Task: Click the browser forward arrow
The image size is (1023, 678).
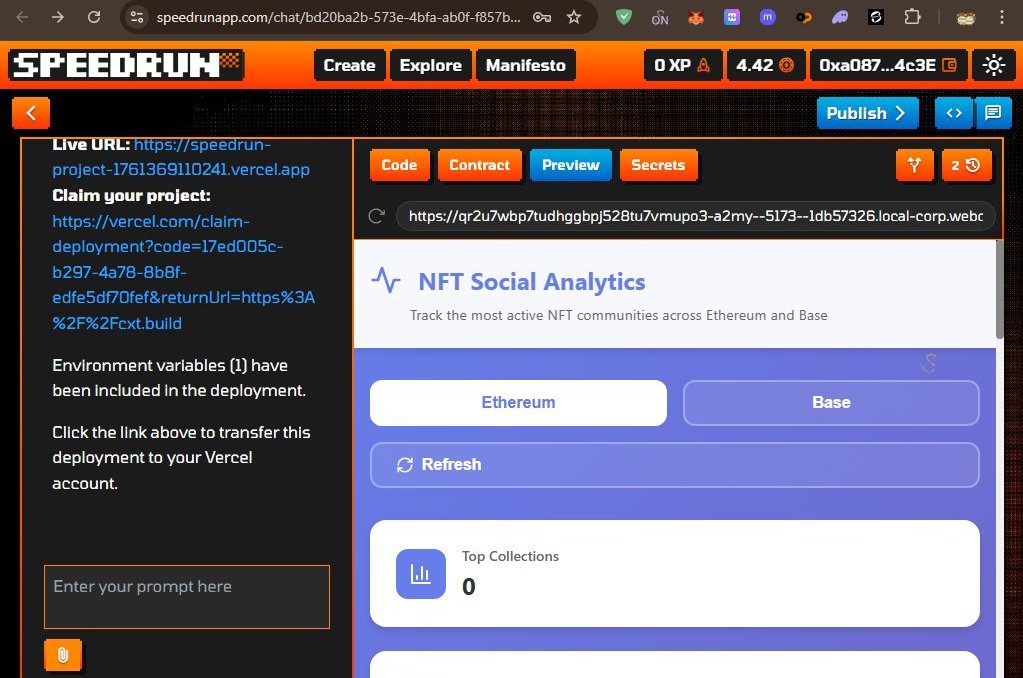Action: [58, 17]
